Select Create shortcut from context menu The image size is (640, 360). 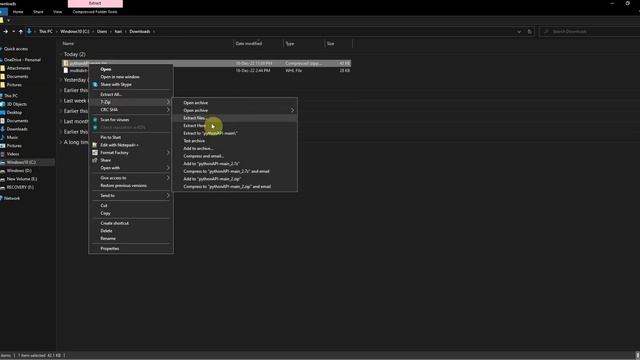(x=131, y=223)
